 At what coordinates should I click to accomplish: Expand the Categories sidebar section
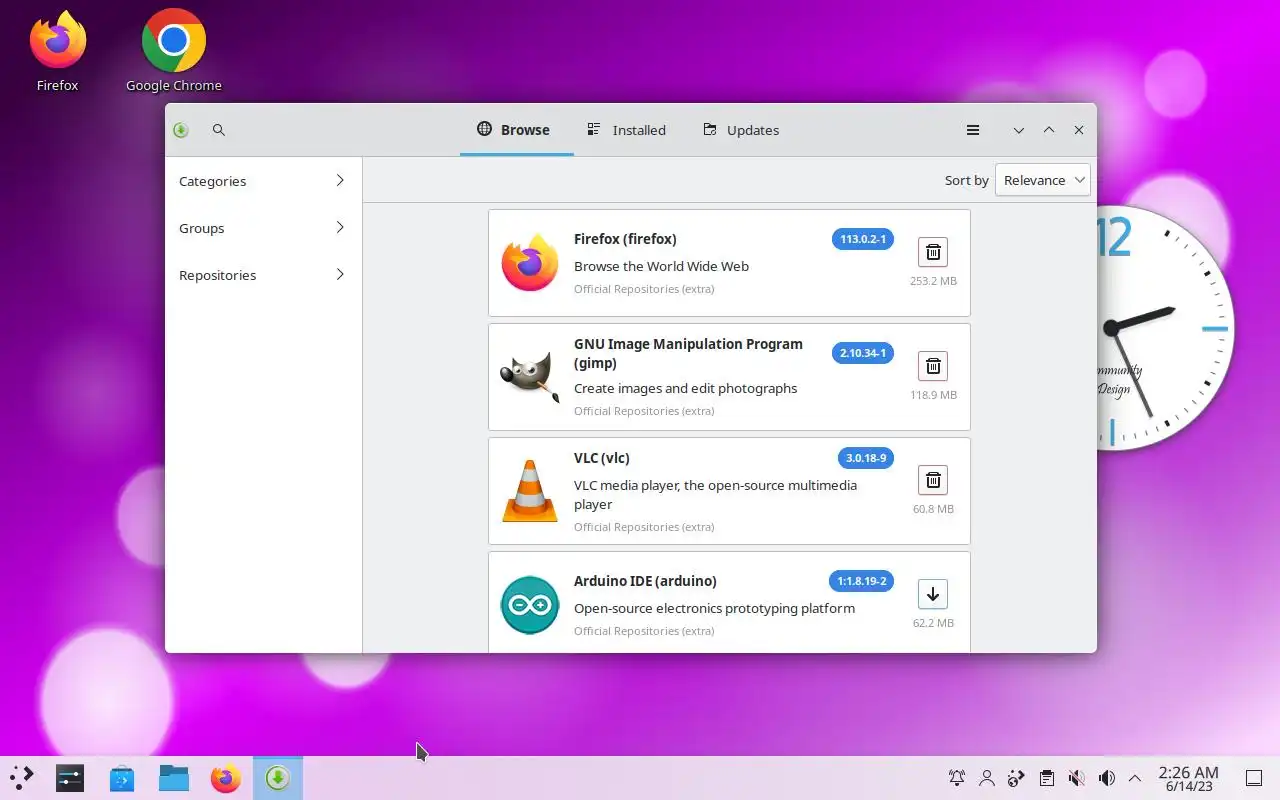(263, 181)
